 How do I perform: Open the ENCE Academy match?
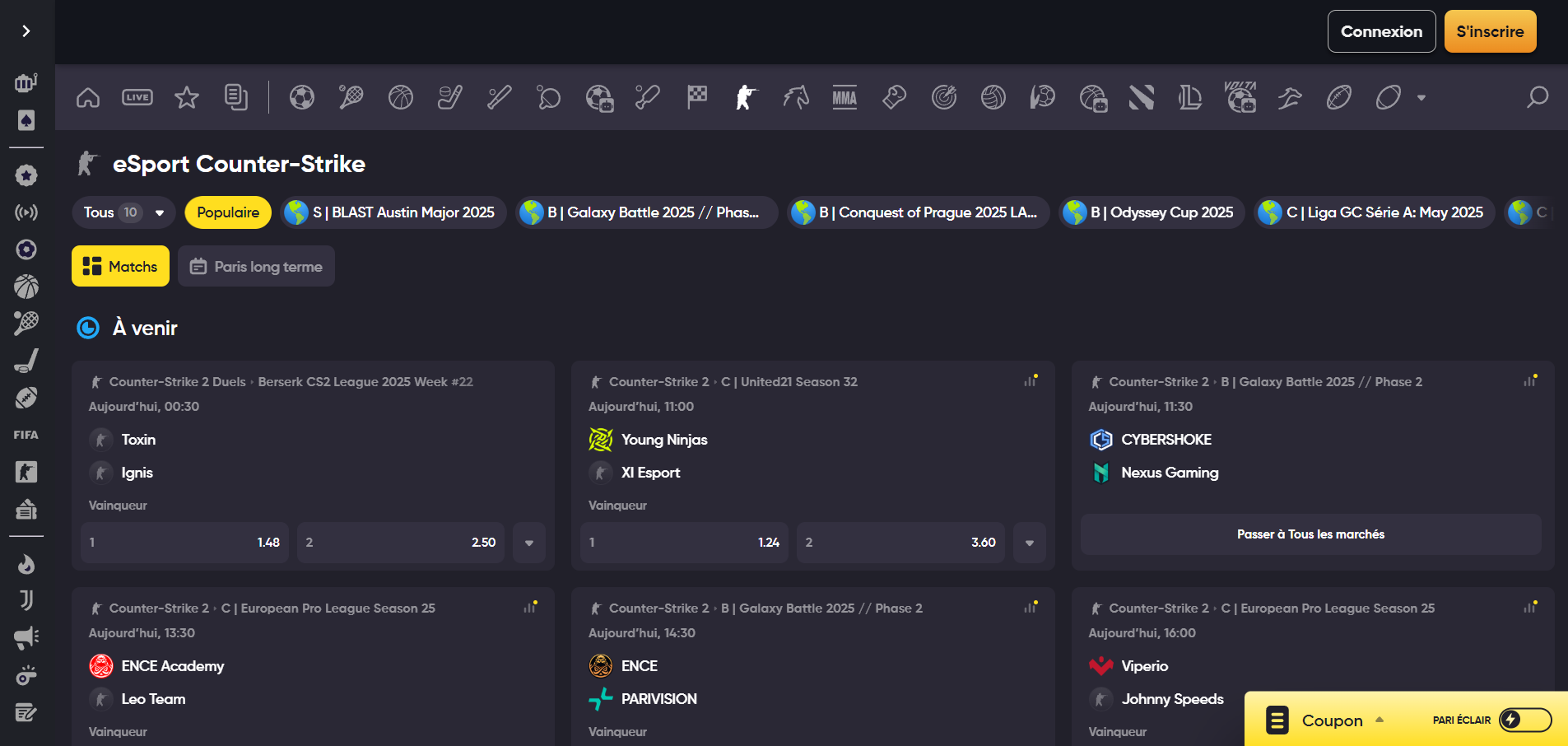(x=172, y=666)
